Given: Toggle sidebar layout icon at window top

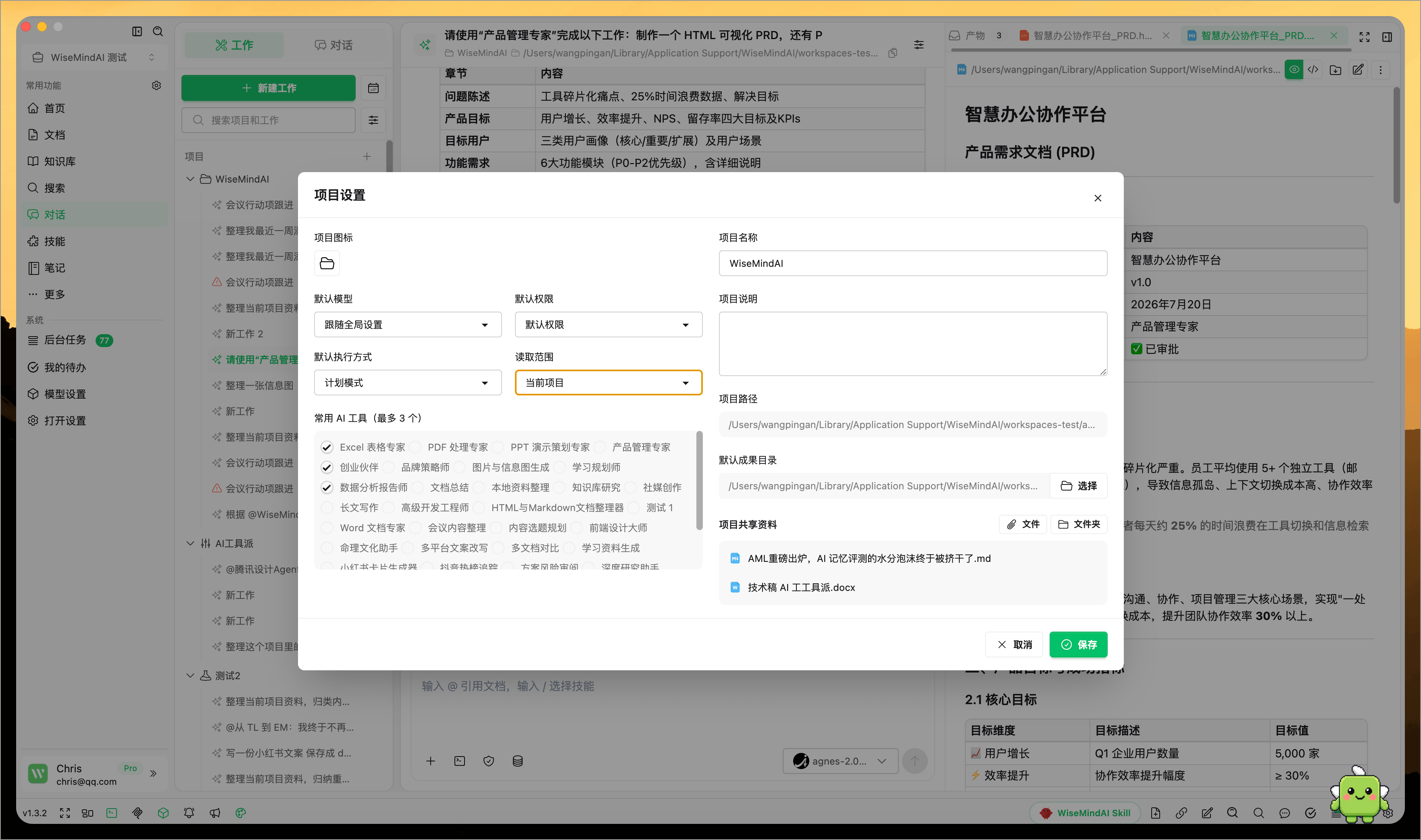Looking at the screenshot, I should click(137, 31).
